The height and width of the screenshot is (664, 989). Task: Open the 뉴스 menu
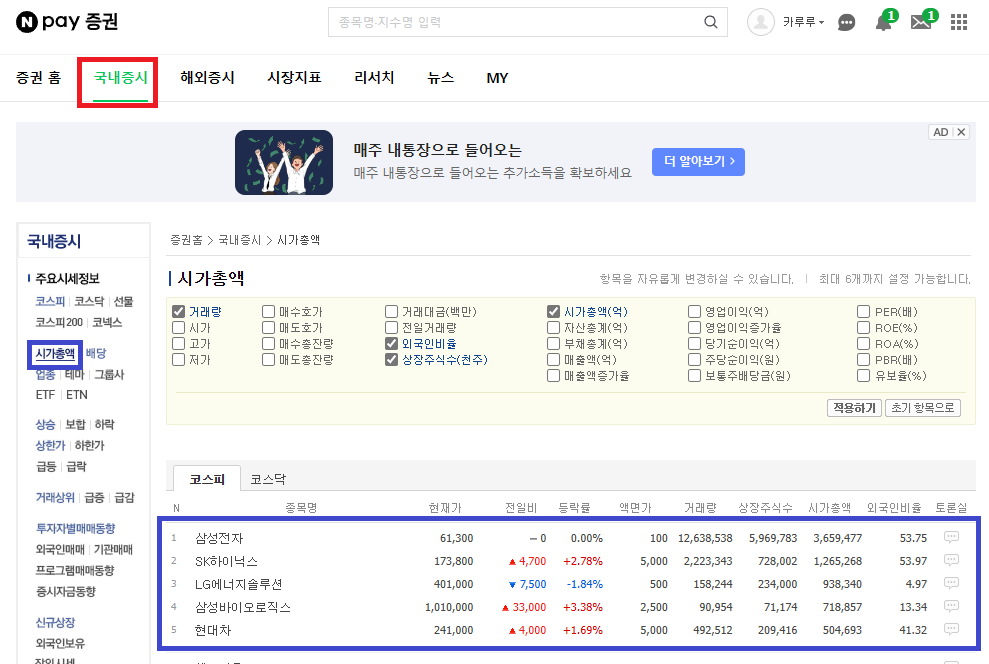pos(440,78)
